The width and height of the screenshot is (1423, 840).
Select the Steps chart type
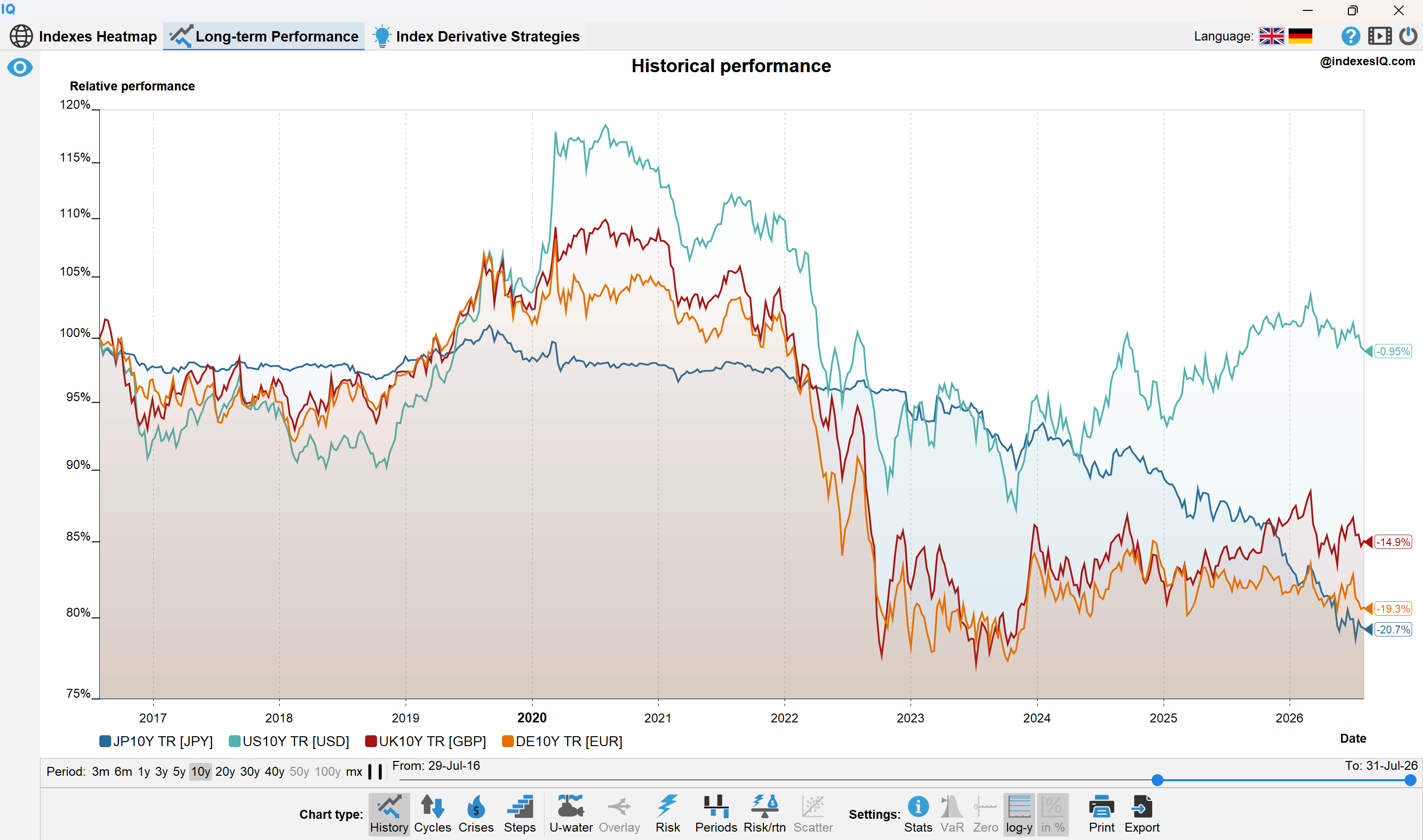pos(520,814)
